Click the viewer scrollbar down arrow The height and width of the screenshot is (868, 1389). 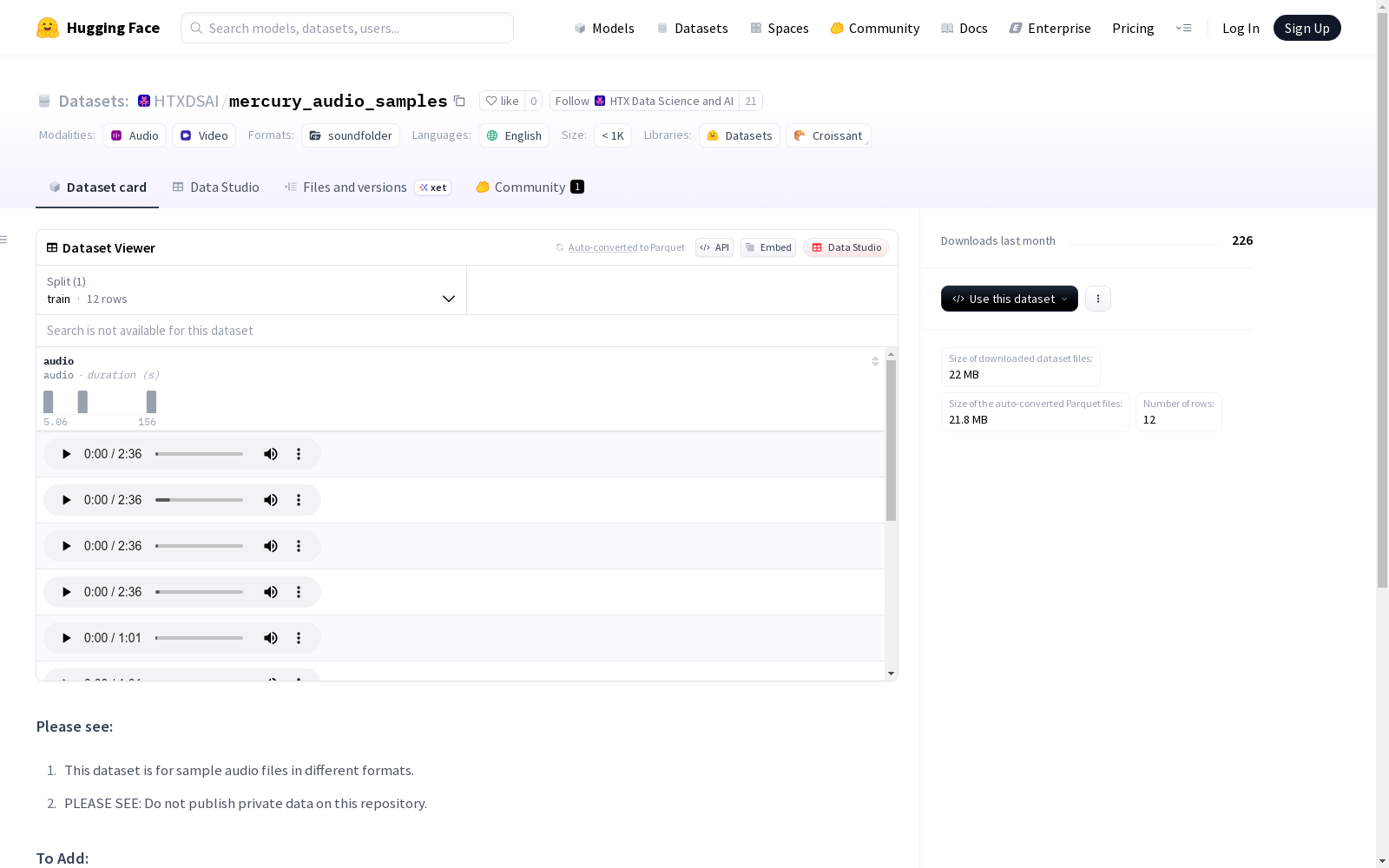tap(891, 674)
